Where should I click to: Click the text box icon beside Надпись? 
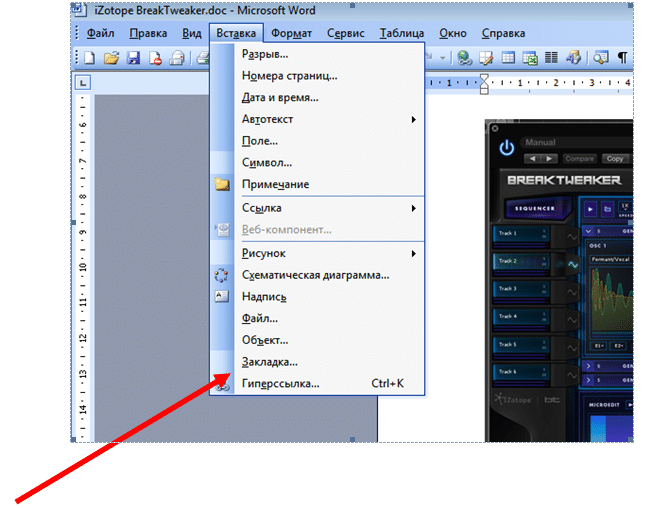tap(222, 296)
